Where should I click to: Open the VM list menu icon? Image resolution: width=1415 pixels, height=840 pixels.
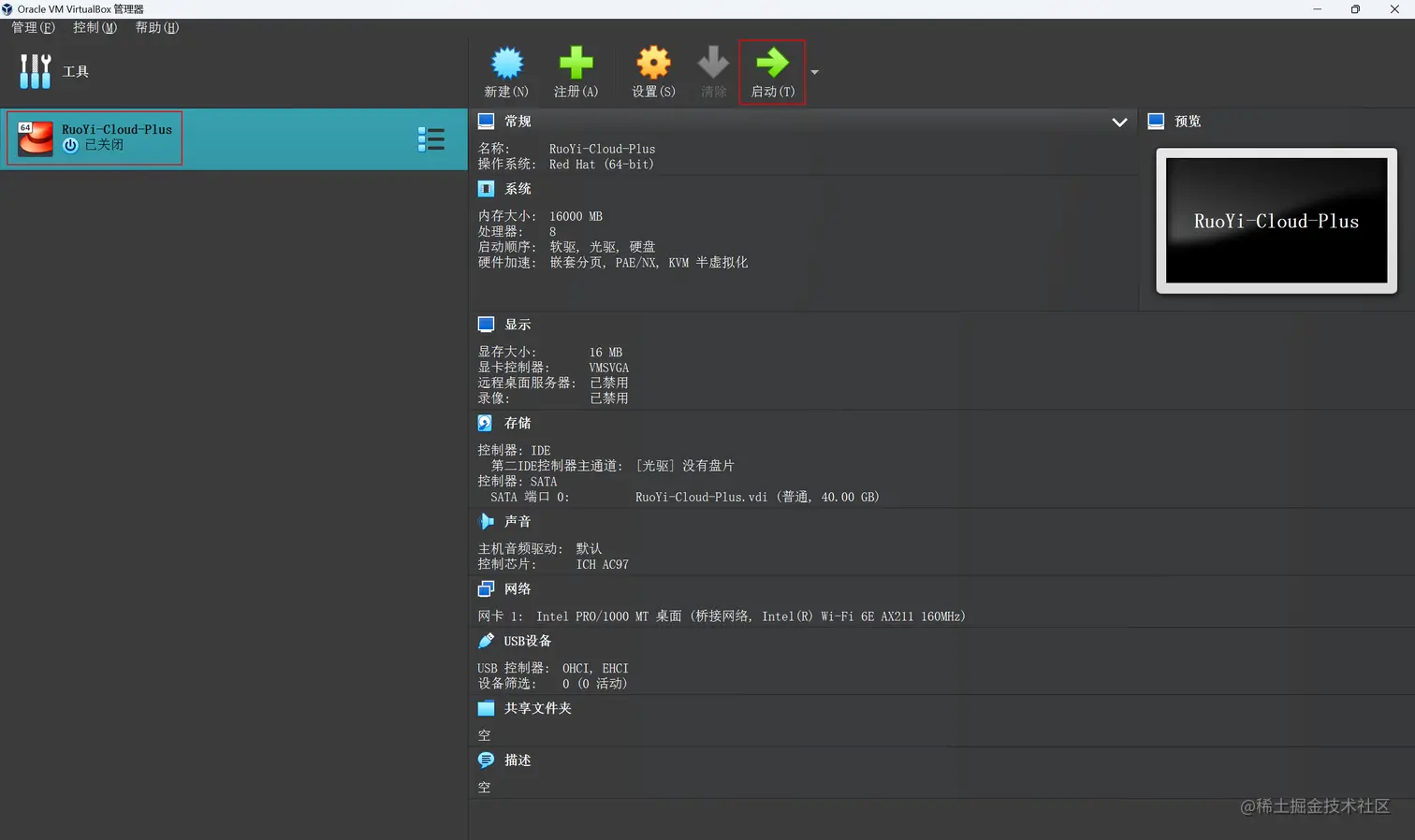(430, 139)
